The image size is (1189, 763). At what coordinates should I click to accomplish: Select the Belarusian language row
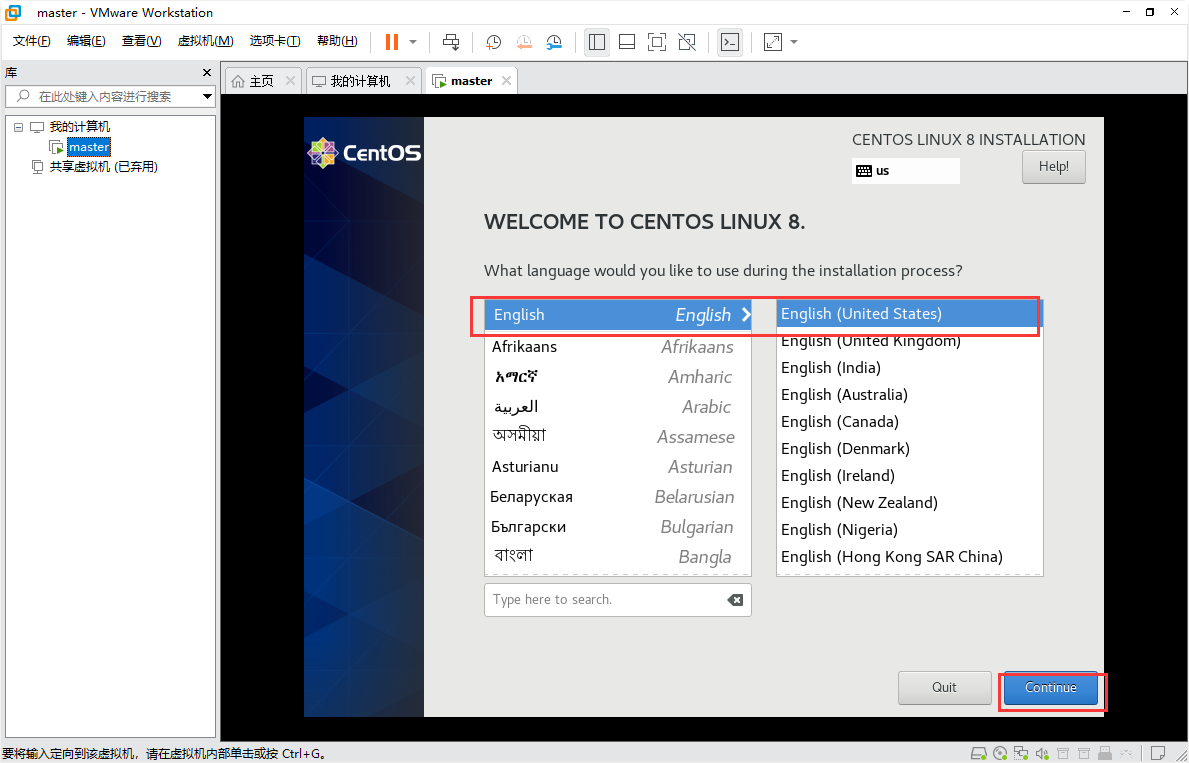click(618, 497)
